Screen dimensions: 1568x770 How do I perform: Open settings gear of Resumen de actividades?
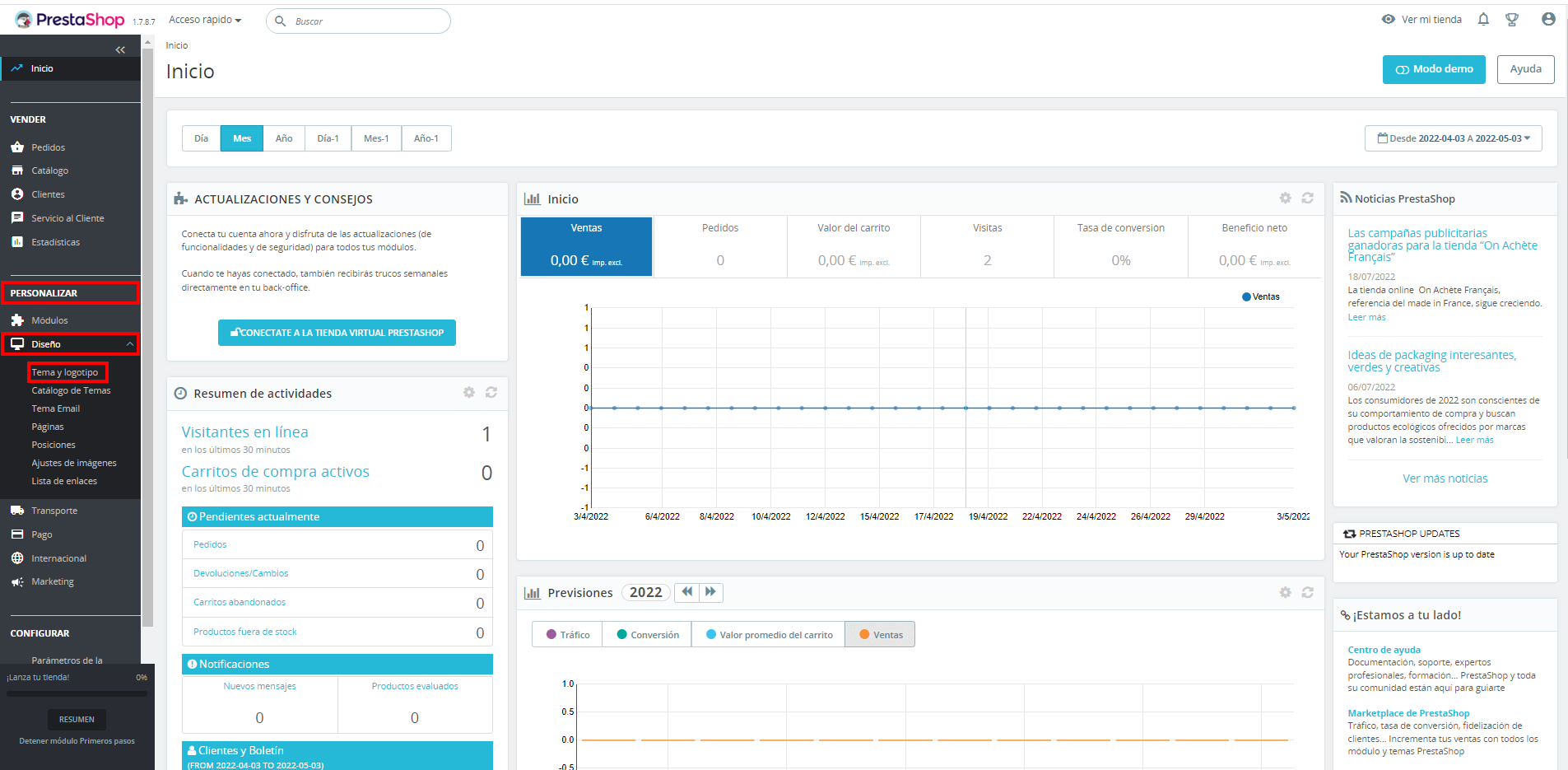tap(468, 392)
